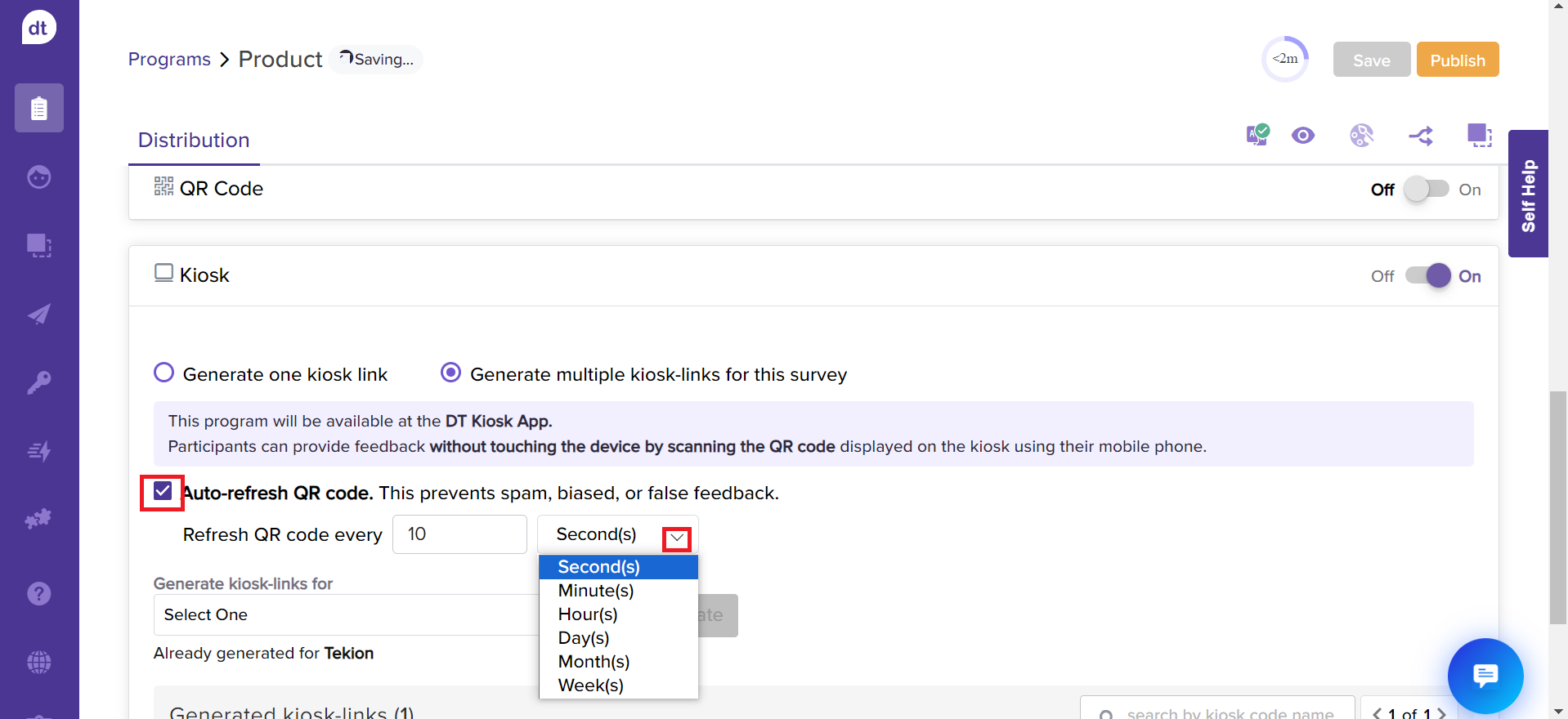Open the Select One kiosk-links dropdown
This screenshot has height=719, width=1568.
[345, 614]
